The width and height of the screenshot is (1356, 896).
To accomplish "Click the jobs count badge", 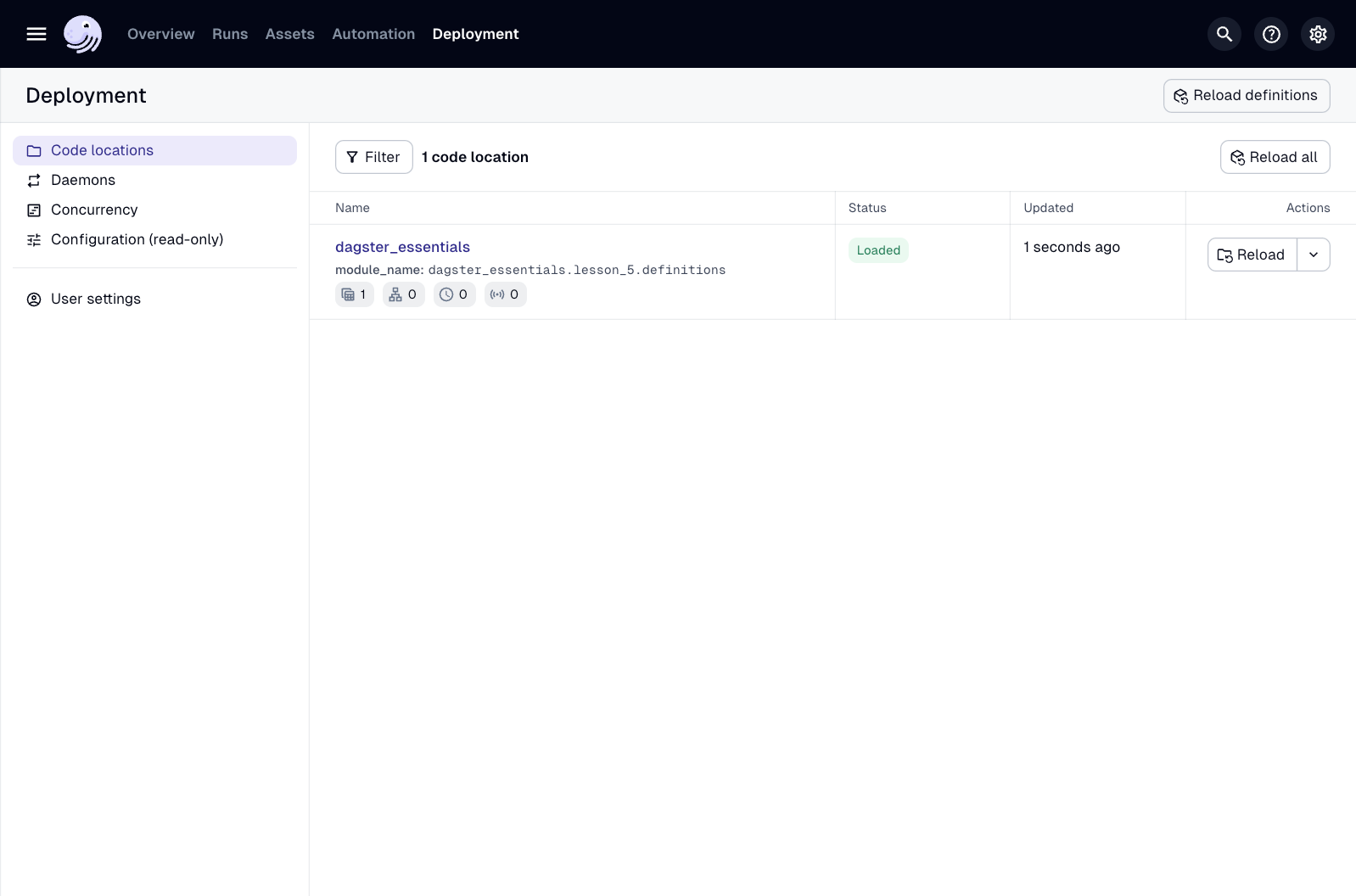I will point(403,294).
